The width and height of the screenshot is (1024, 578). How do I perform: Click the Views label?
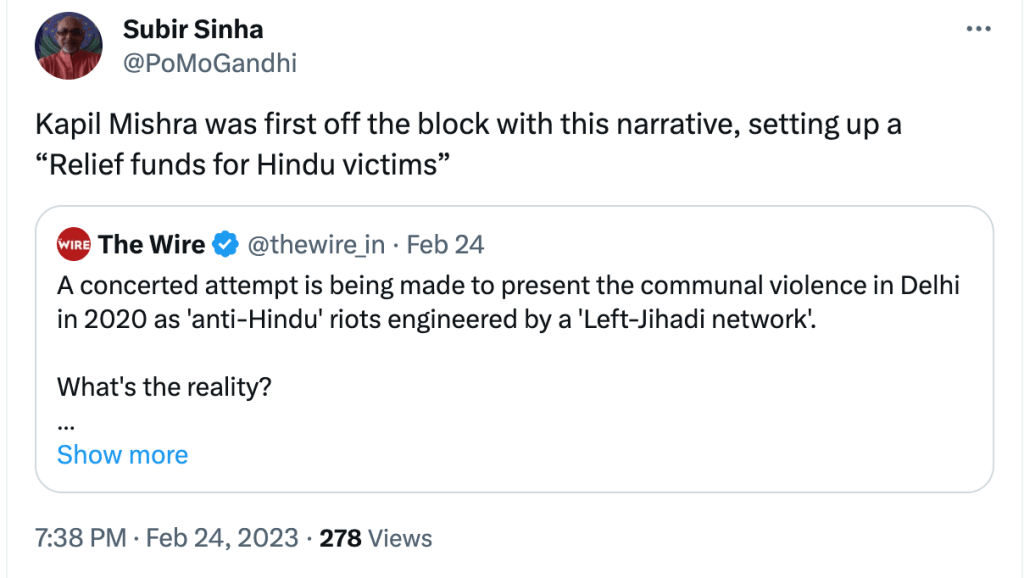[400, 538]
